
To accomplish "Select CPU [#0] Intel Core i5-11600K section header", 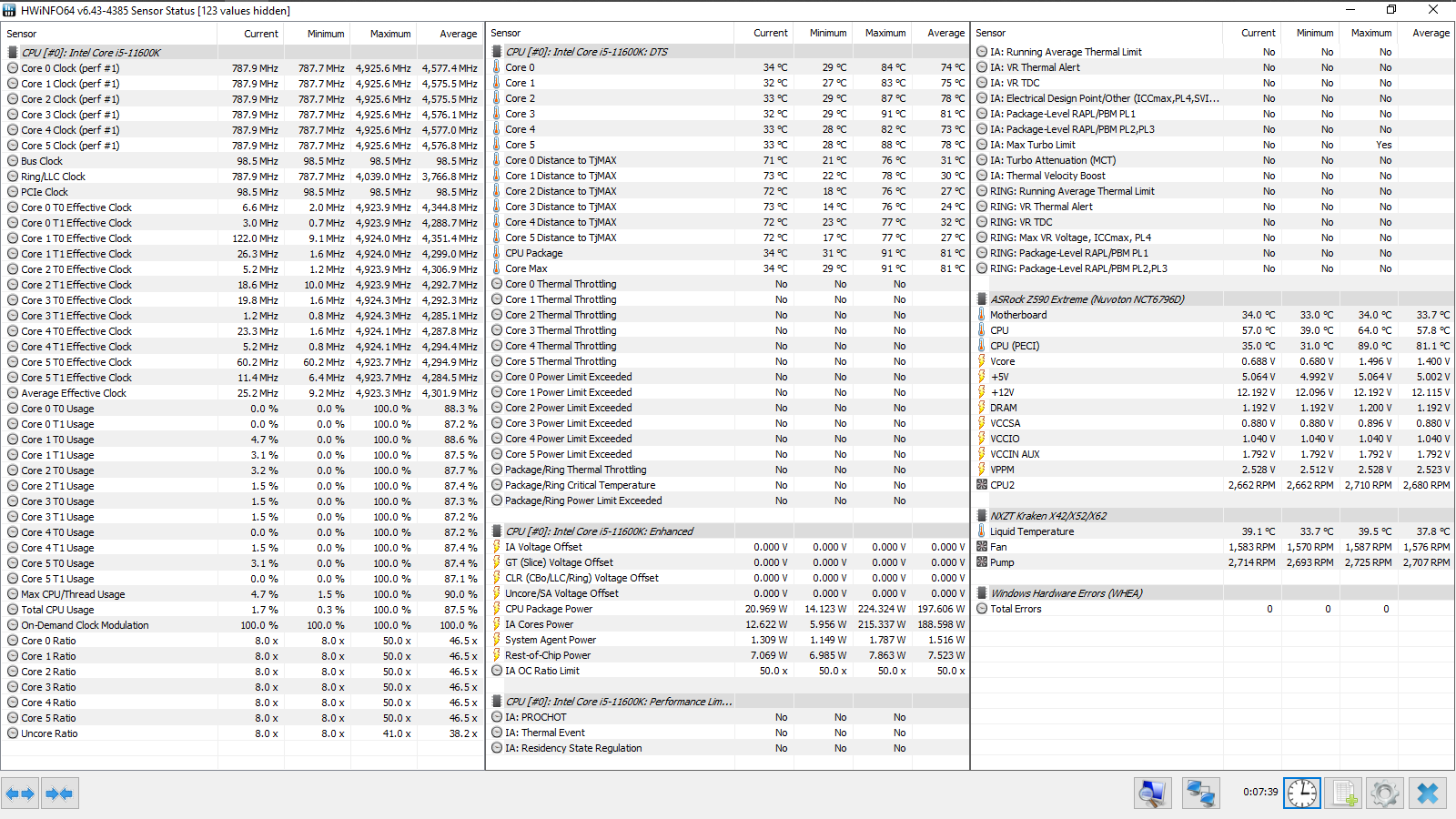I will click(x=242, y=53).
